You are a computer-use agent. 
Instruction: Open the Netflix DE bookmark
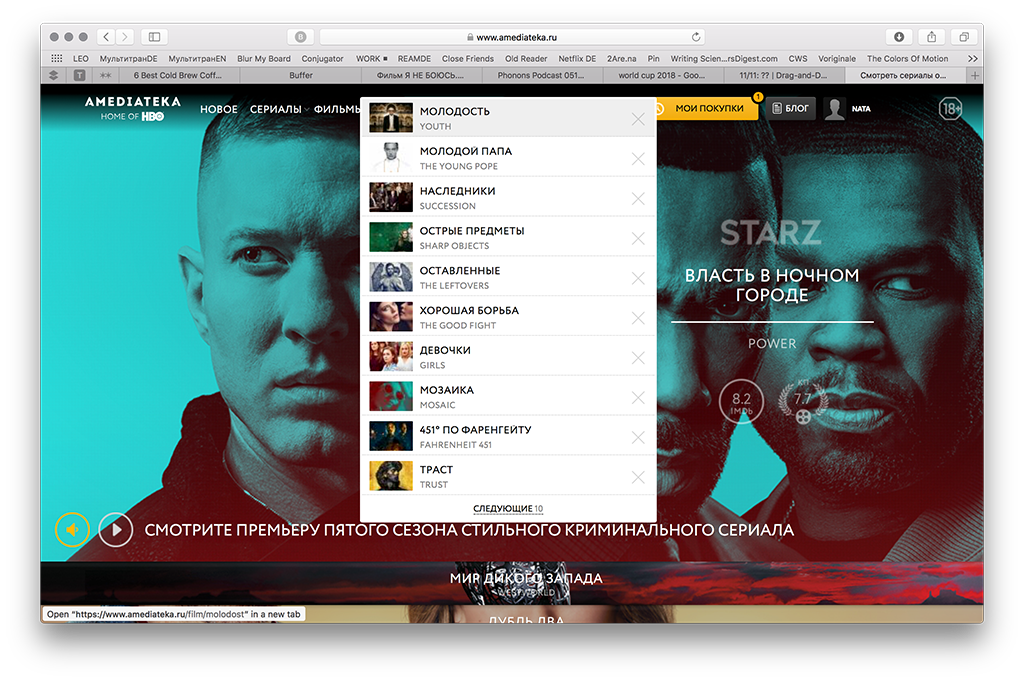[x=577, y=58]
